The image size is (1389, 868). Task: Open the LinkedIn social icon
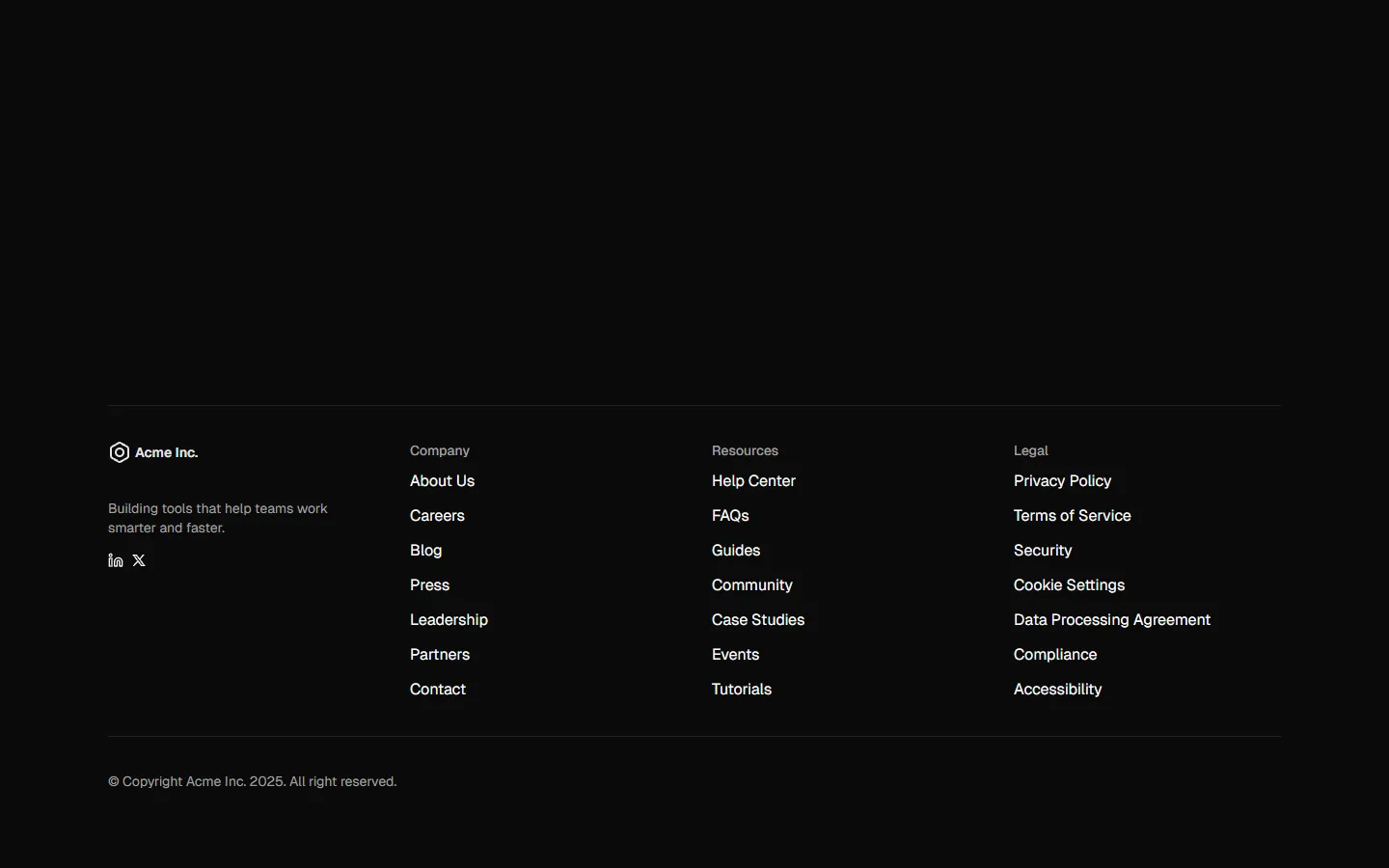pos(115,560)
